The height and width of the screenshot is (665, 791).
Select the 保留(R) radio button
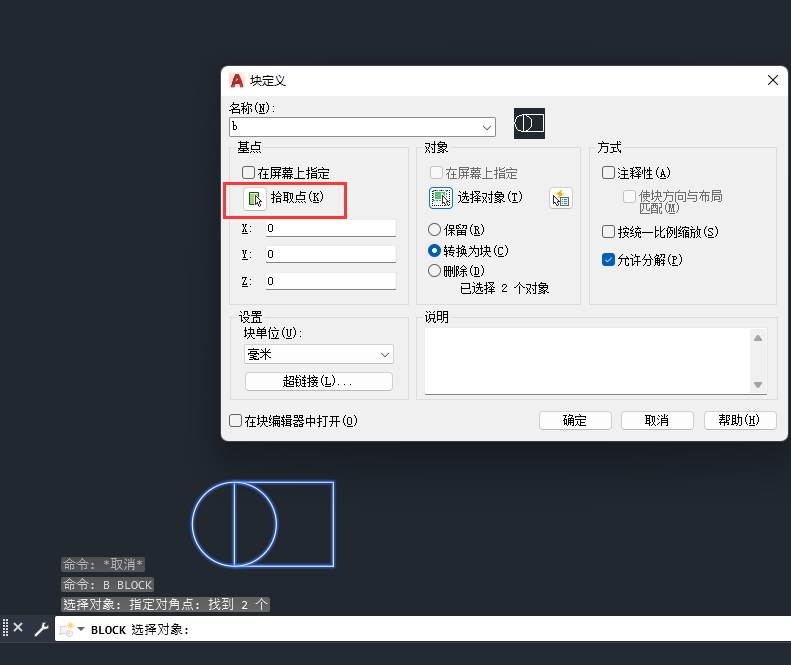(434, 230)
